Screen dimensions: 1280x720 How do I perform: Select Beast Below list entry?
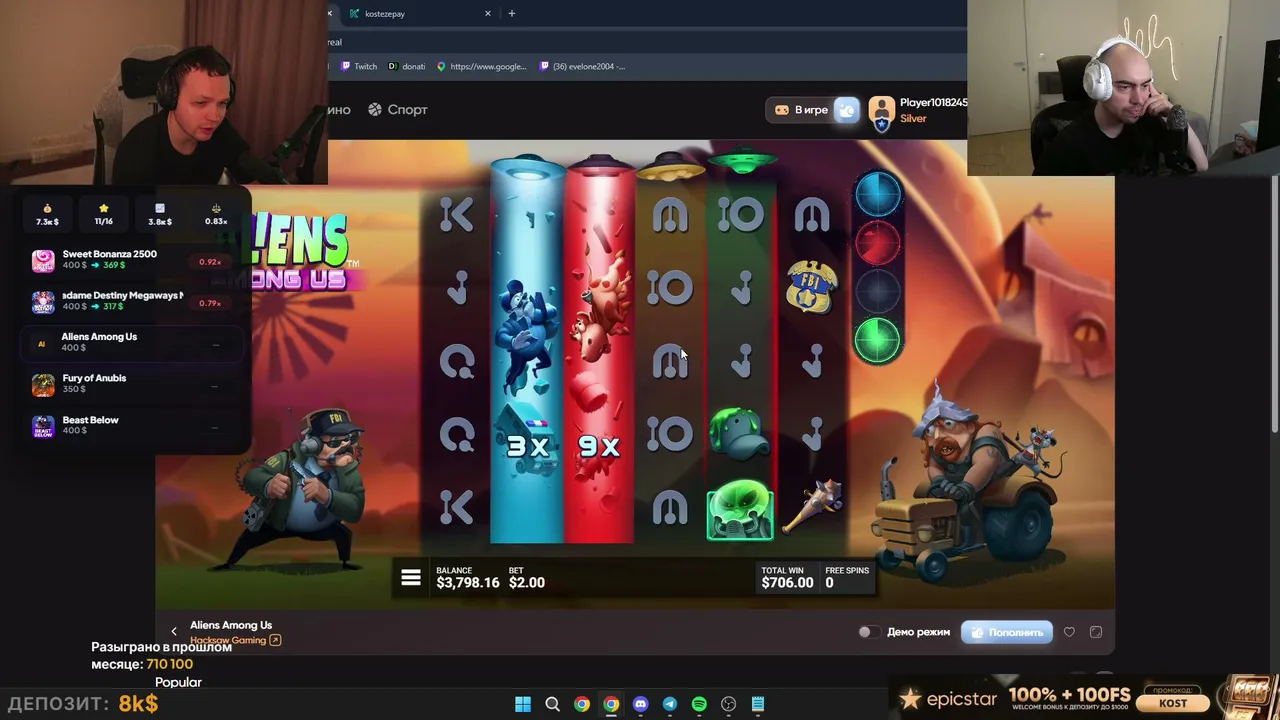pos(130,426)
